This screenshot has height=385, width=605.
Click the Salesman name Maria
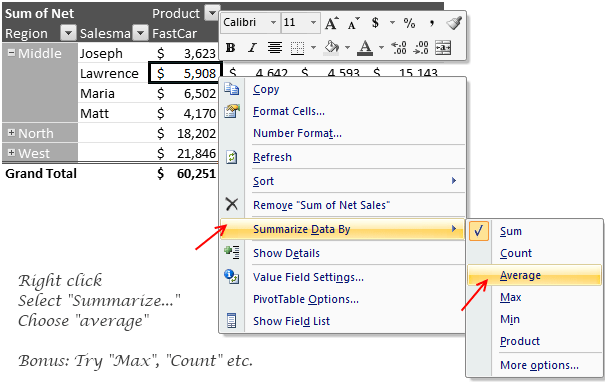pos(97,93)
